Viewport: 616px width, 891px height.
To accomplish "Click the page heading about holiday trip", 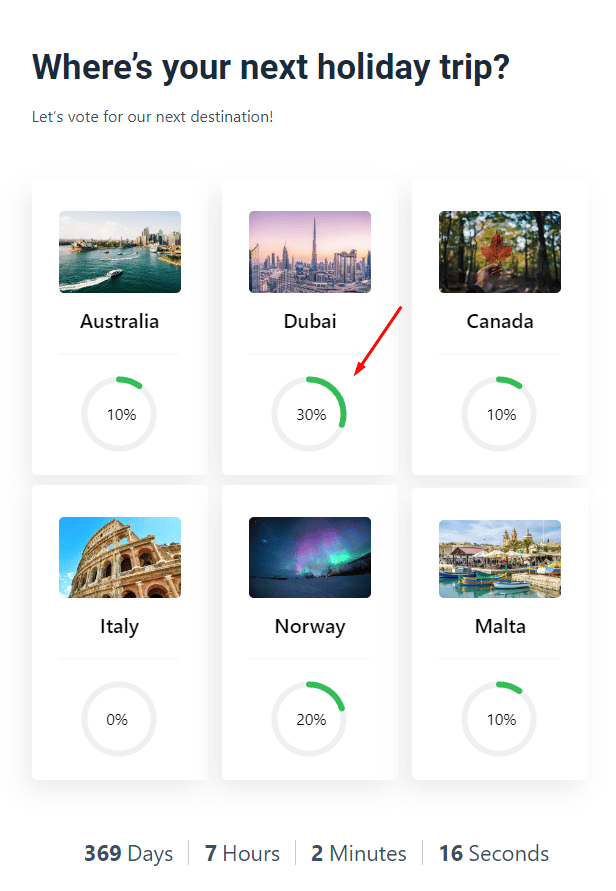I will pyautogui.click(x=270, y=68).
